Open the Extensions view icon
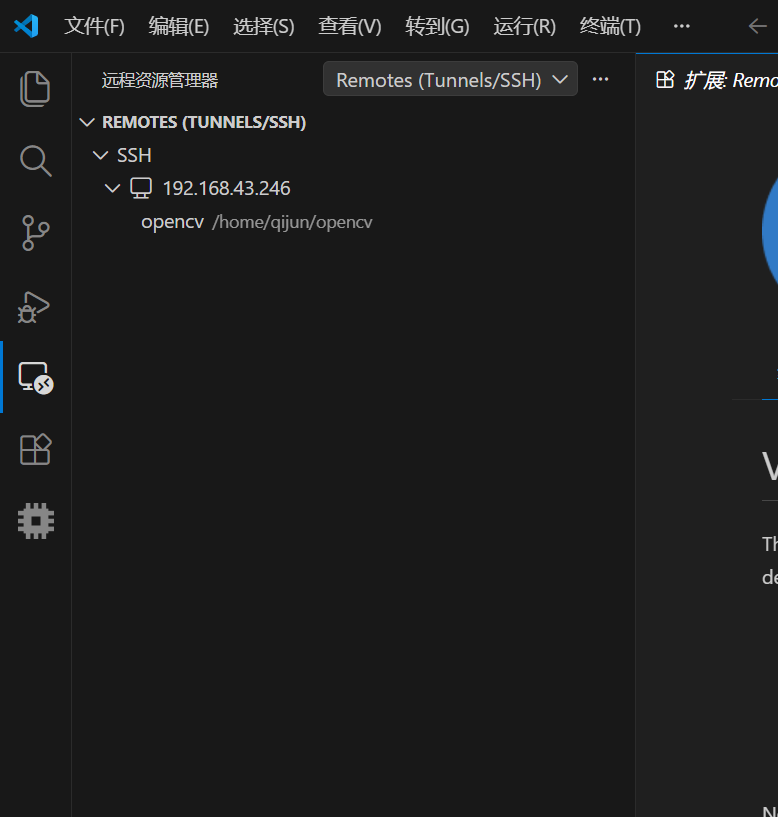The height and width of the screenshot is (817, 778). [x=35, y=449]
